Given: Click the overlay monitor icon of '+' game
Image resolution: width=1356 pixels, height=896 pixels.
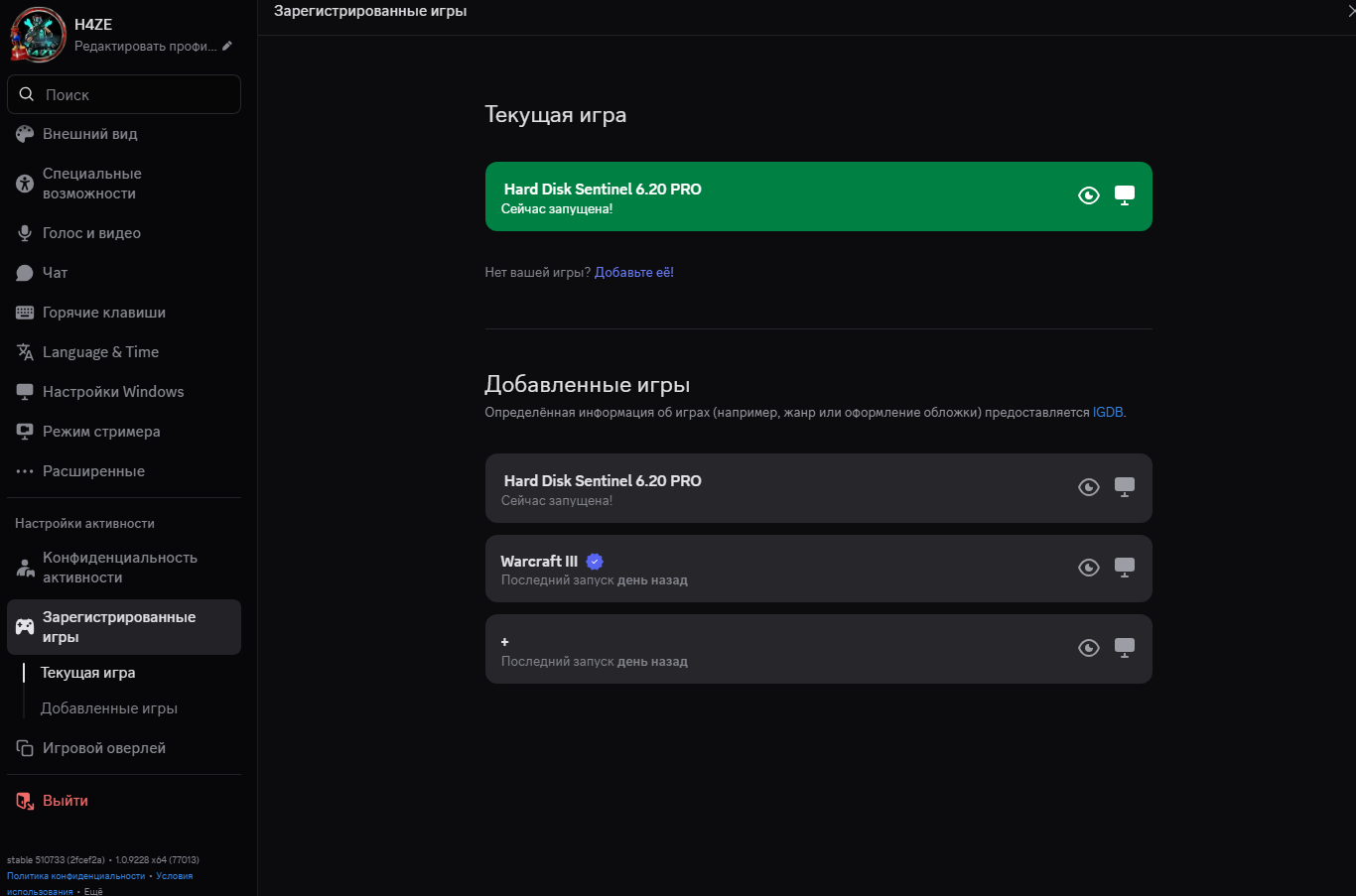Looking at the screenshot, I should point(1124,648).
